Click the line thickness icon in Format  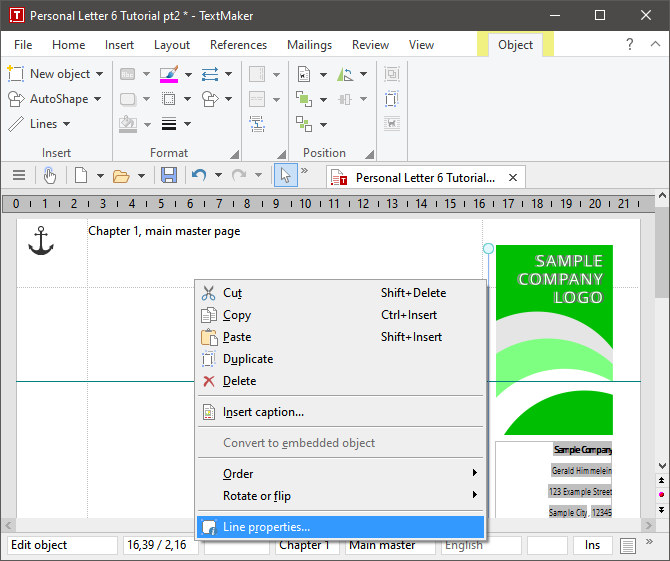pos(168,124)
